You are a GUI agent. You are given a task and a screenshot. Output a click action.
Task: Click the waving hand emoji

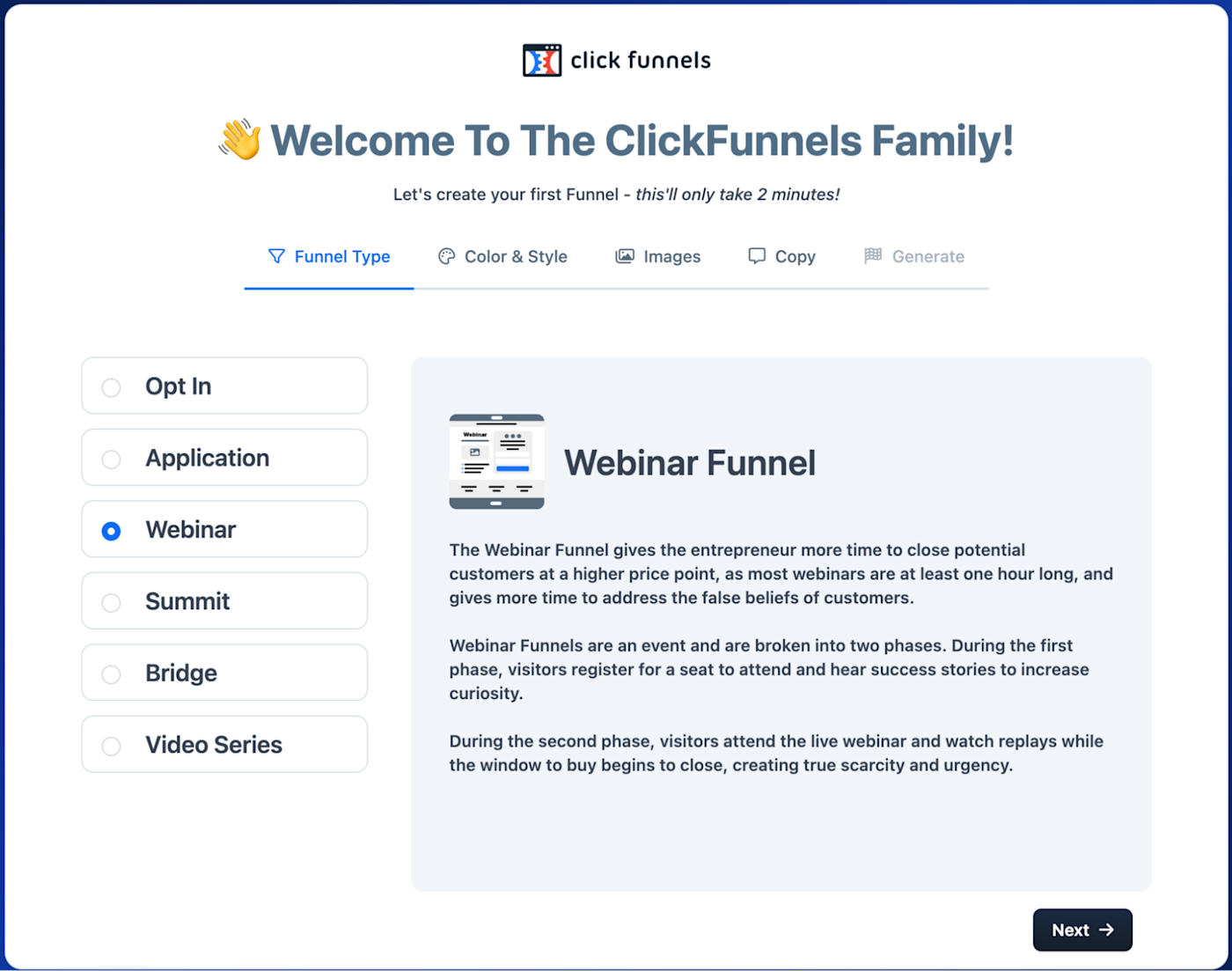(240, 140)
